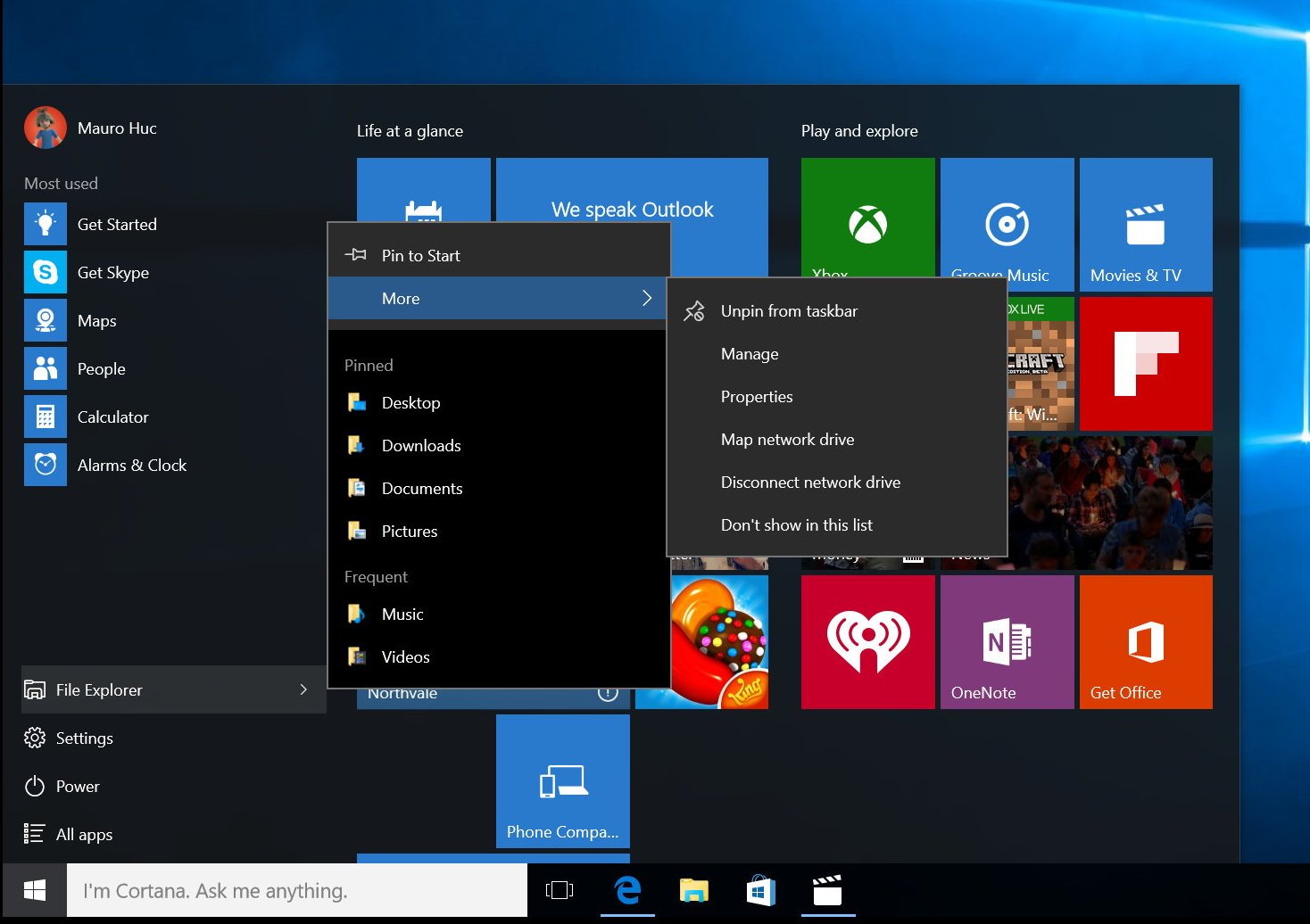Open Settings from the Start menu
Screen dimensions: 1310x924
coord(173,738)
